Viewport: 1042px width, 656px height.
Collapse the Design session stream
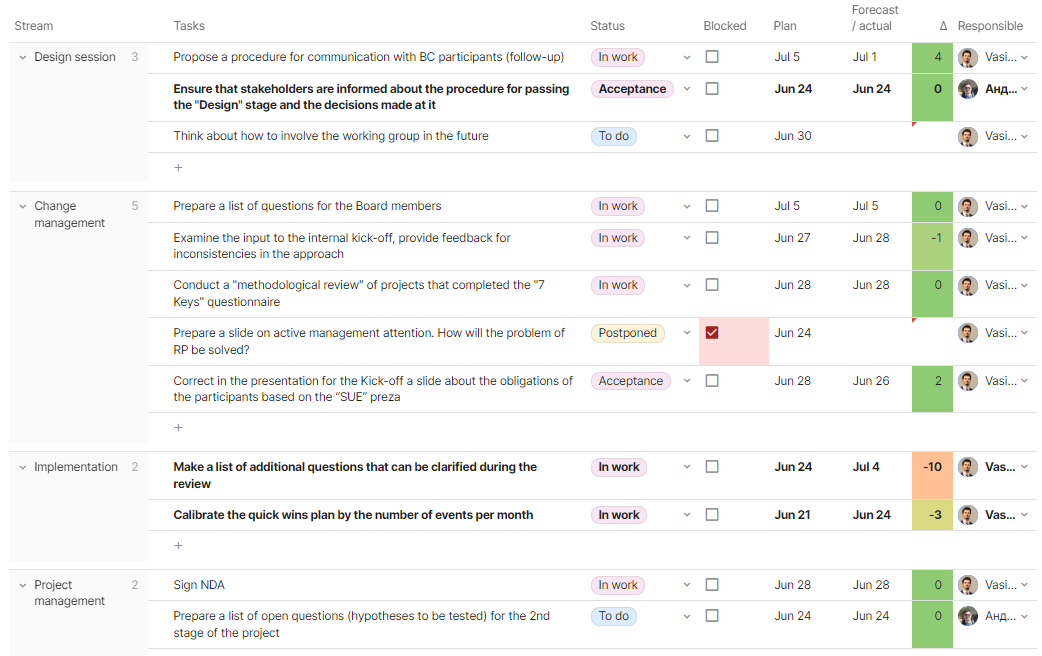point(23,58)
